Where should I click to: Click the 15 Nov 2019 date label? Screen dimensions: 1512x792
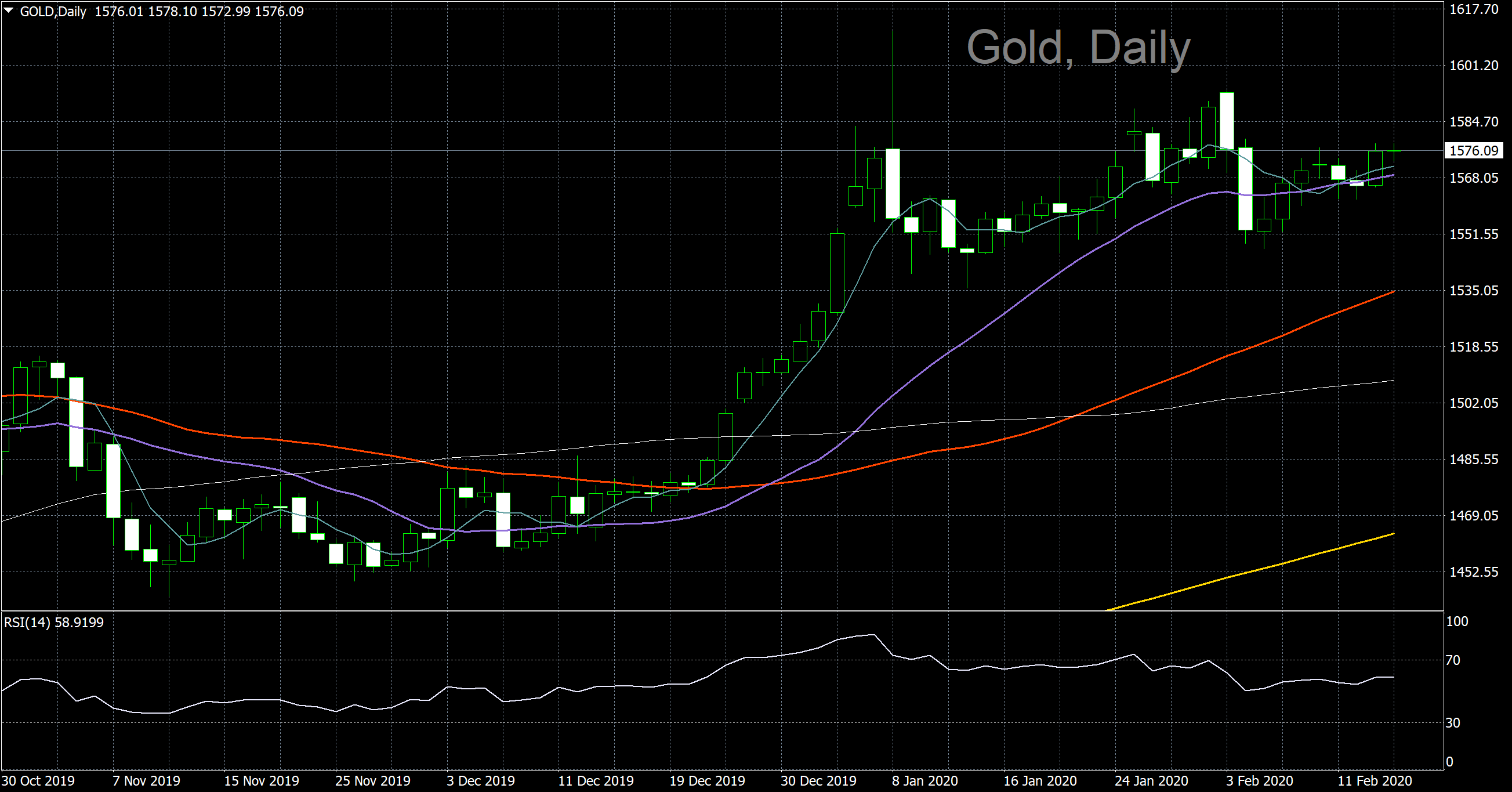262,781
